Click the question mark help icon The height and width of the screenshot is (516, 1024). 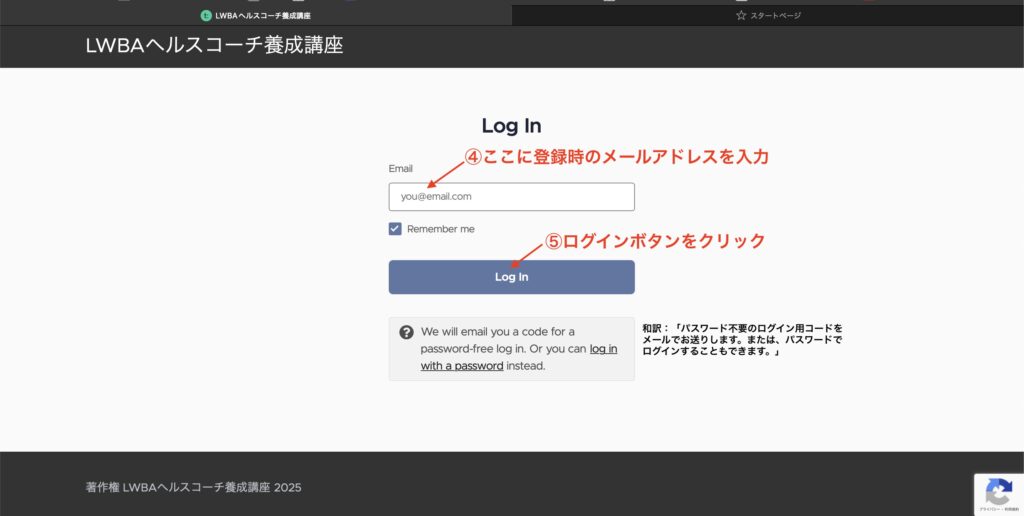tap(406, 332)
